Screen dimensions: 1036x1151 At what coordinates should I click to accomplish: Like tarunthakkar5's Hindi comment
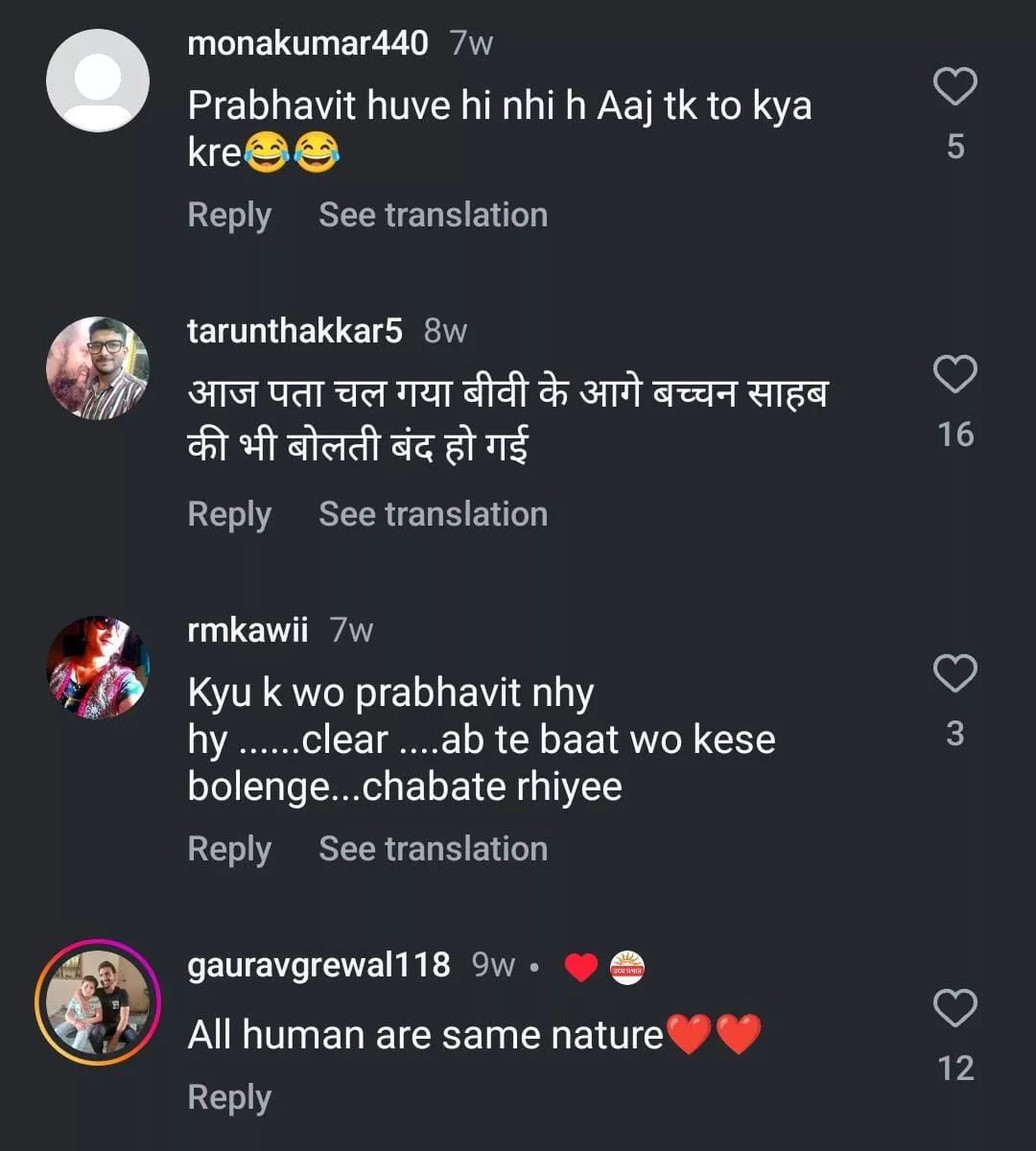click(x=954, y=374)
